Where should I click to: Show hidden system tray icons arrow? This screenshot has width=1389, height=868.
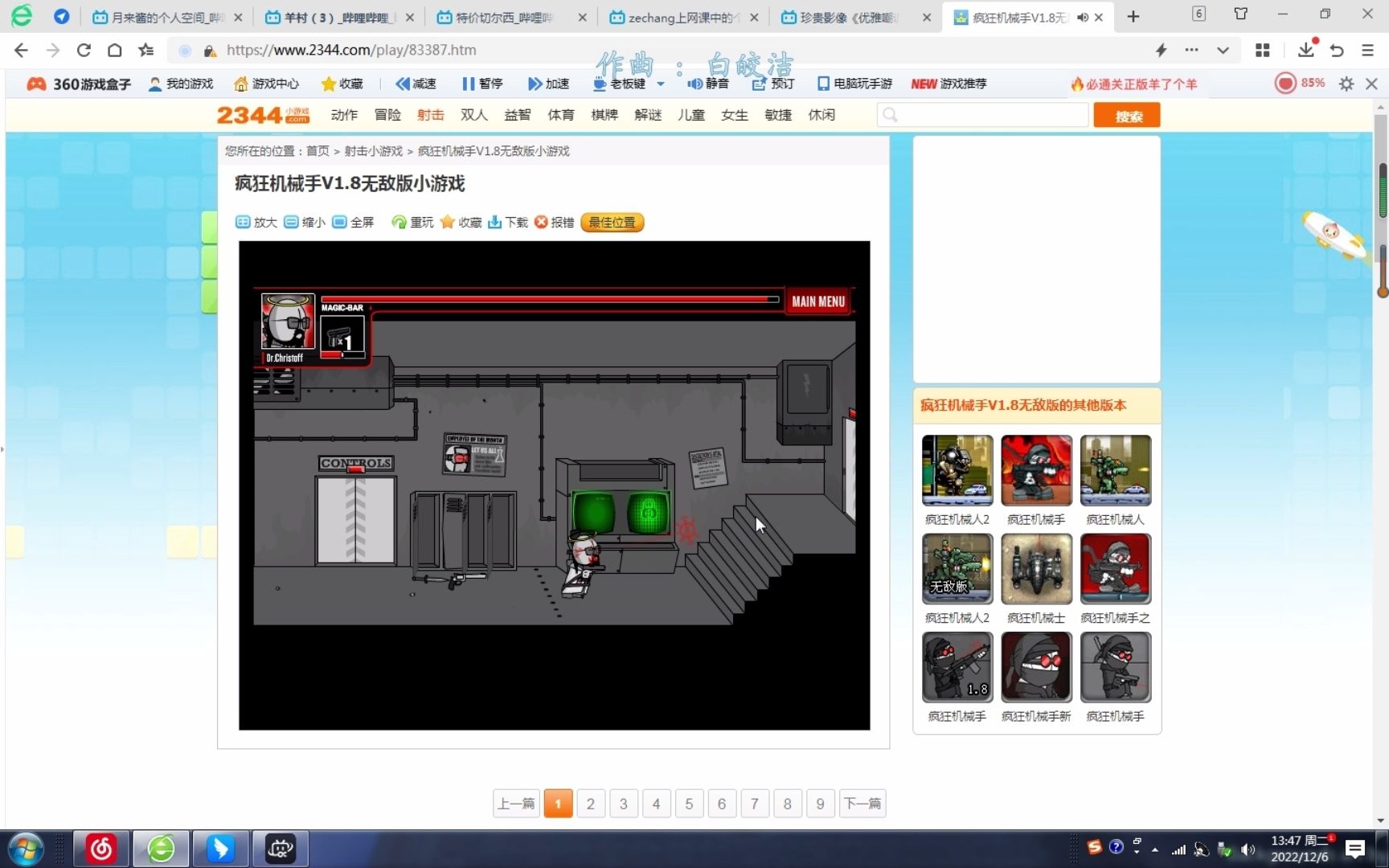[1155, 849]
